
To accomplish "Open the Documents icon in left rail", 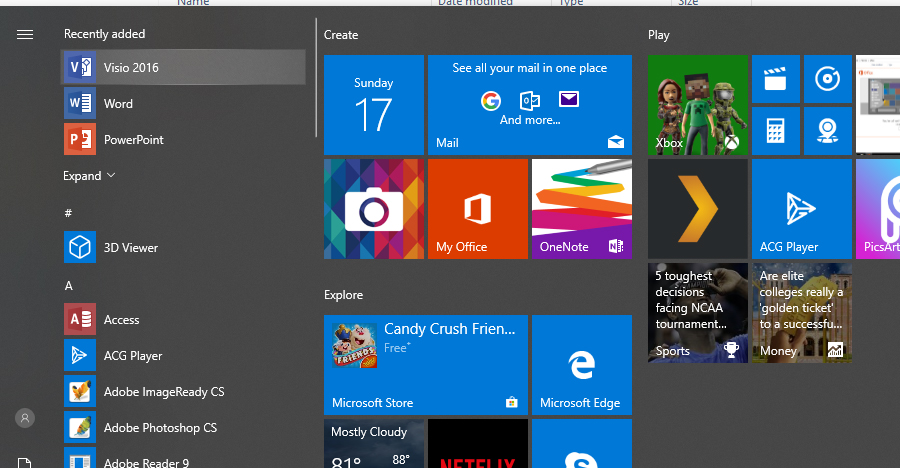I will click(25, 463).
